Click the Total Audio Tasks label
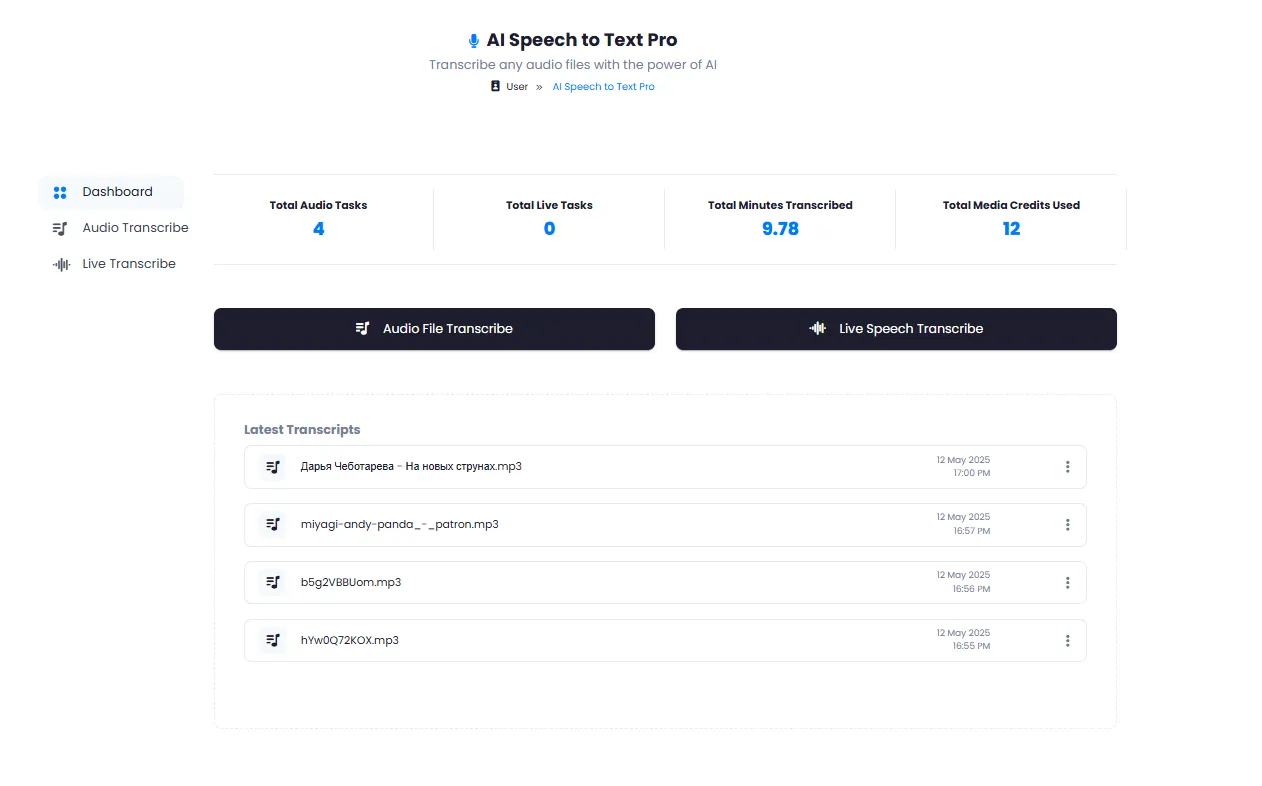This screenshot has width=1262, height=786. coord(318,205)
